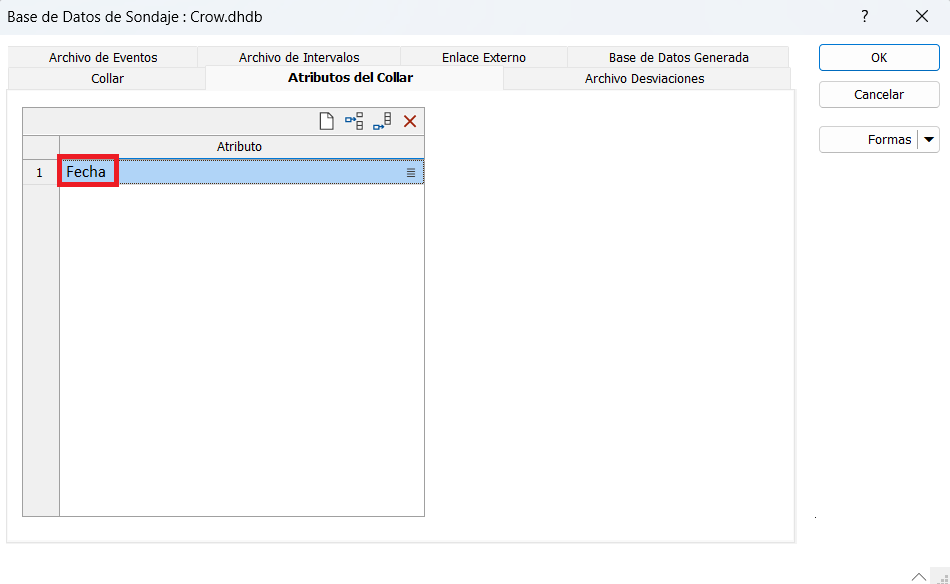Image resolution: width=950 pixels, height=584 pixels.
Task: Open the field list icon in Fecha row
Action: pyautogui.click(x=410, y=173)
